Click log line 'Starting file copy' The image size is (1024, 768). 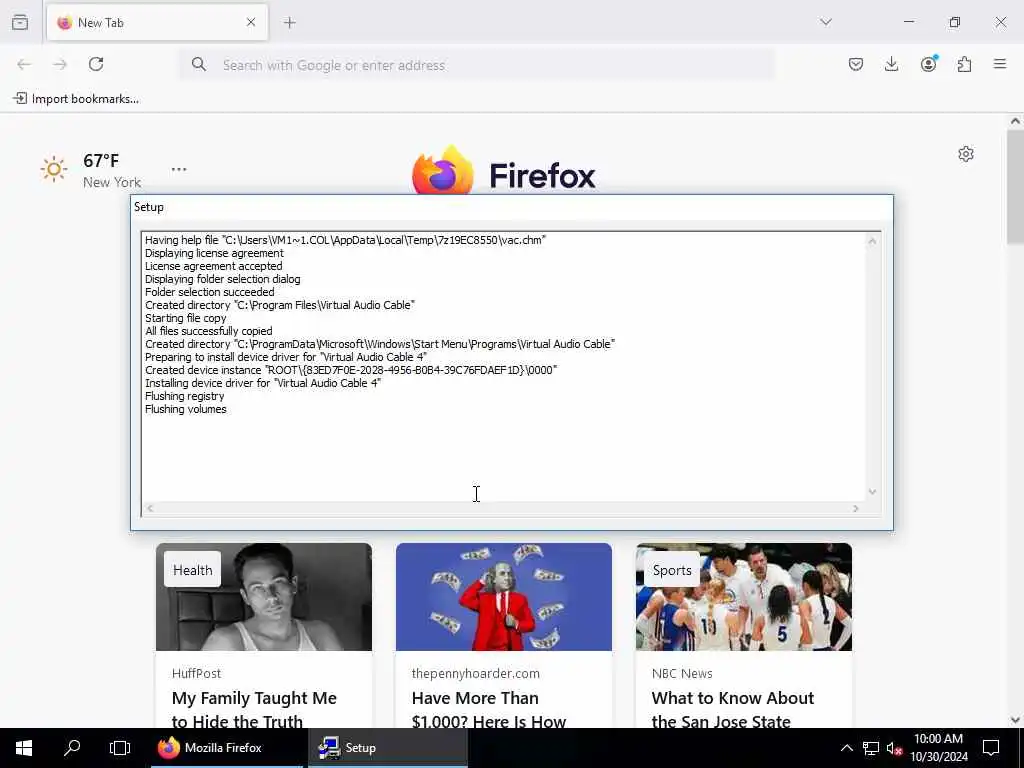coord(185,318)
